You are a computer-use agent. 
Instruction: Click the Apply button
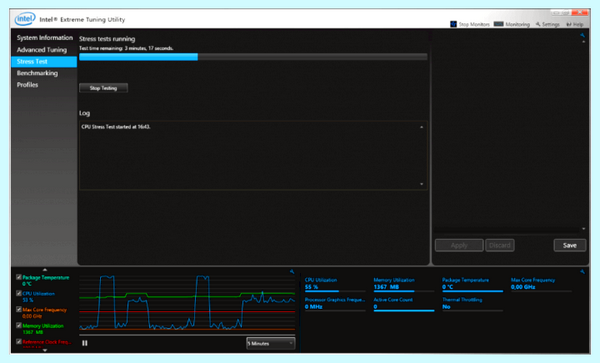point(459,245)
